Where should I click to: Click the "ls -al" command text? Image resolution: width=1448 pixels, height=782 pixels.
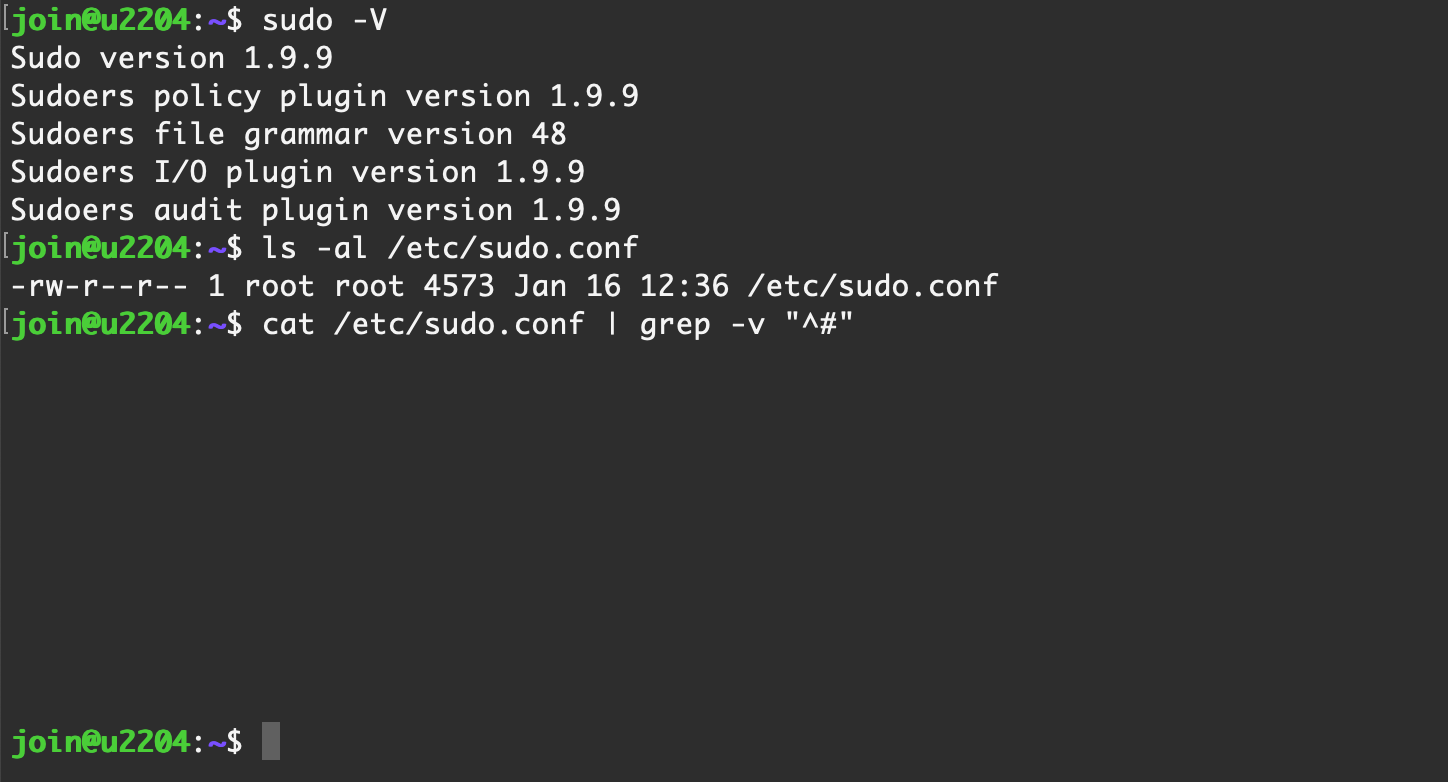tap(315, 248)
